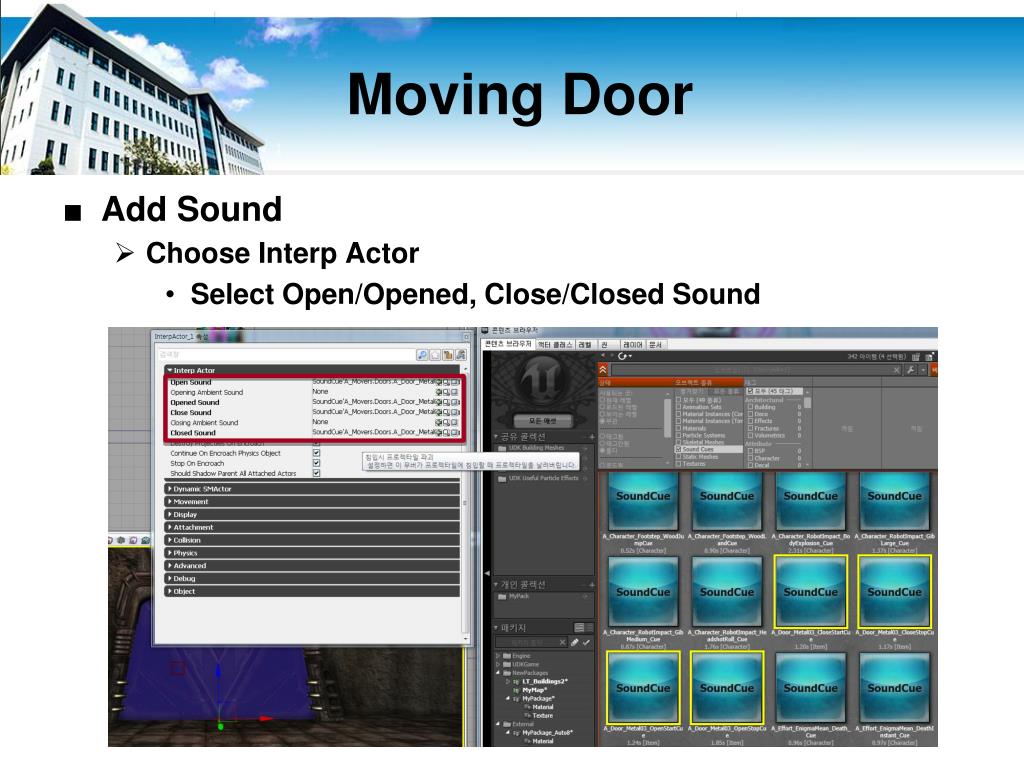
Task: Clear the Content Browser asset search with X
Action: [897, 370]
